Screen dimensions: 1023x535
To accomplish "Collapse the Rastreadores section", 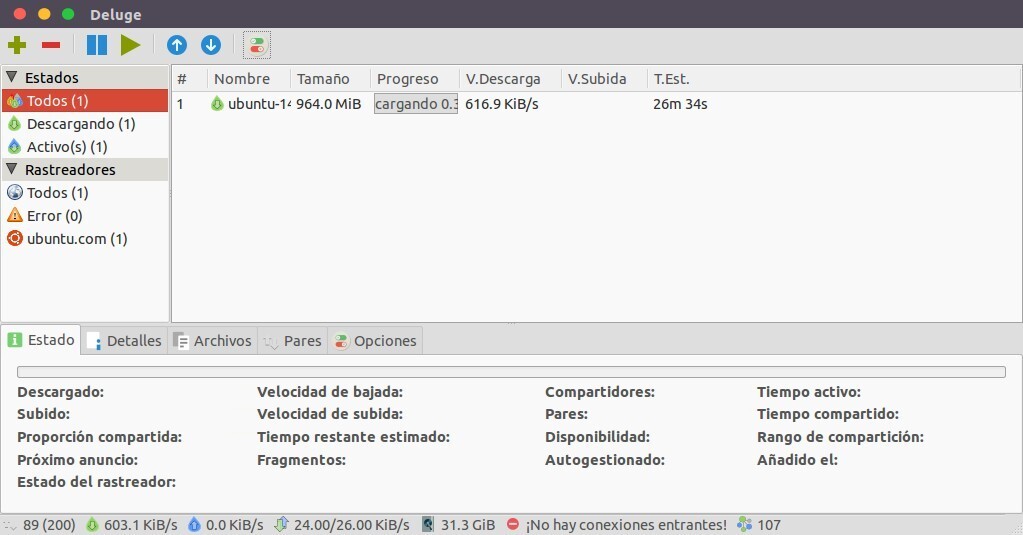I will 12,169.
